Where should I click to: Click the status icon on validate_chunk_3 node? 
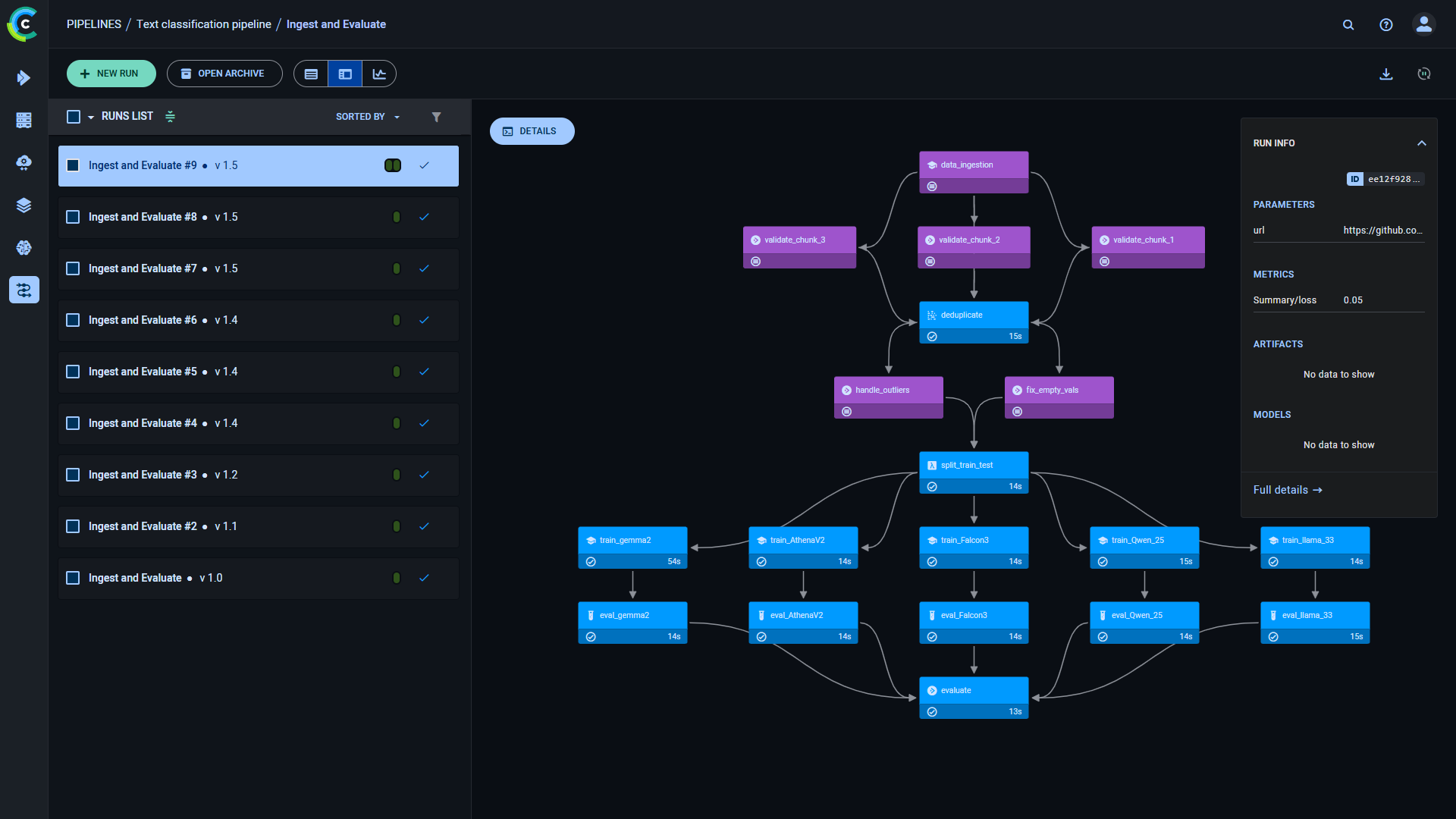coord(755,262)
